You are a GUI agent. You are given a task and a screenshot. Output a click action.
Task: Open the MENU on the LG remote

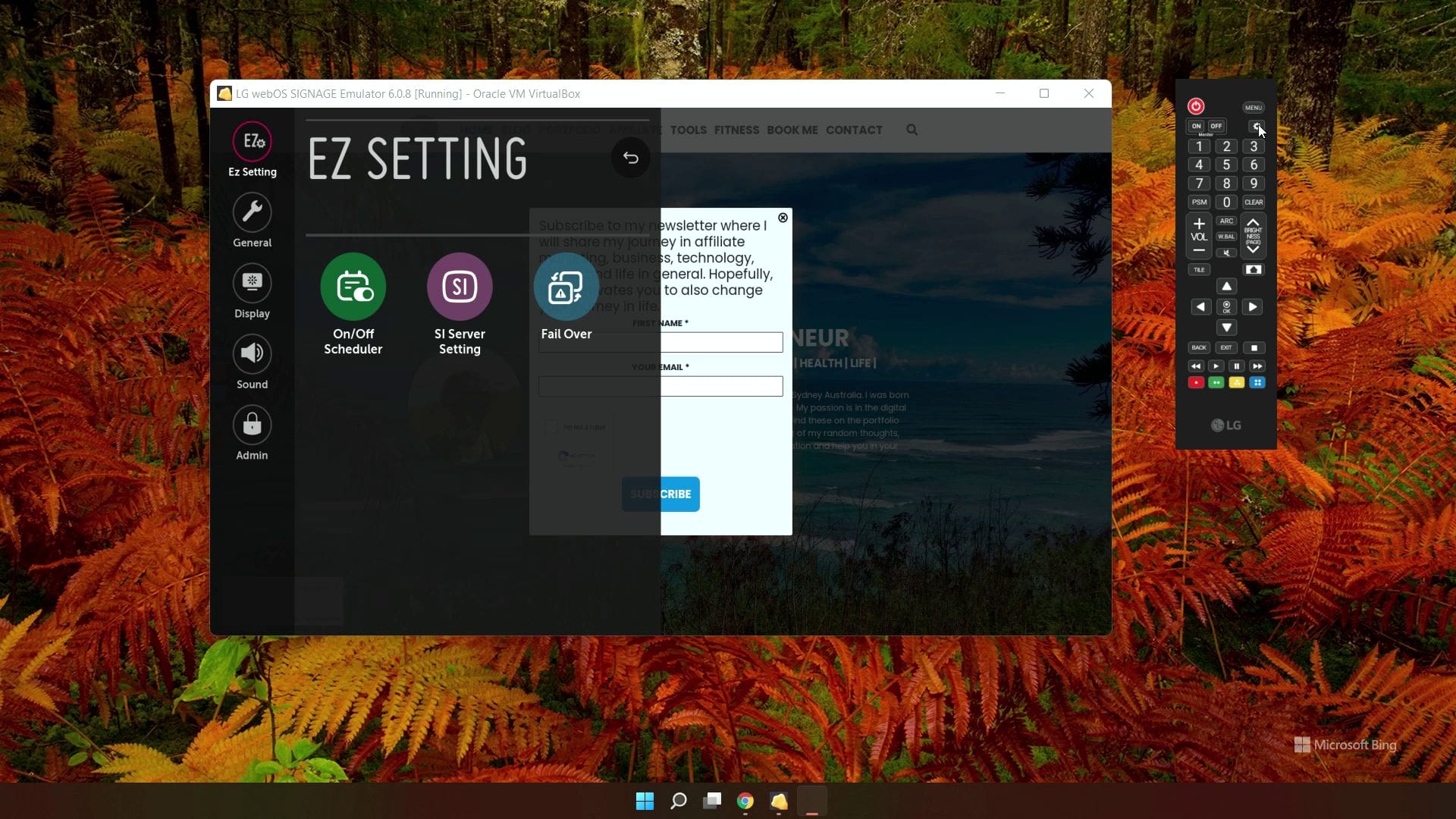click(1254, 106)
